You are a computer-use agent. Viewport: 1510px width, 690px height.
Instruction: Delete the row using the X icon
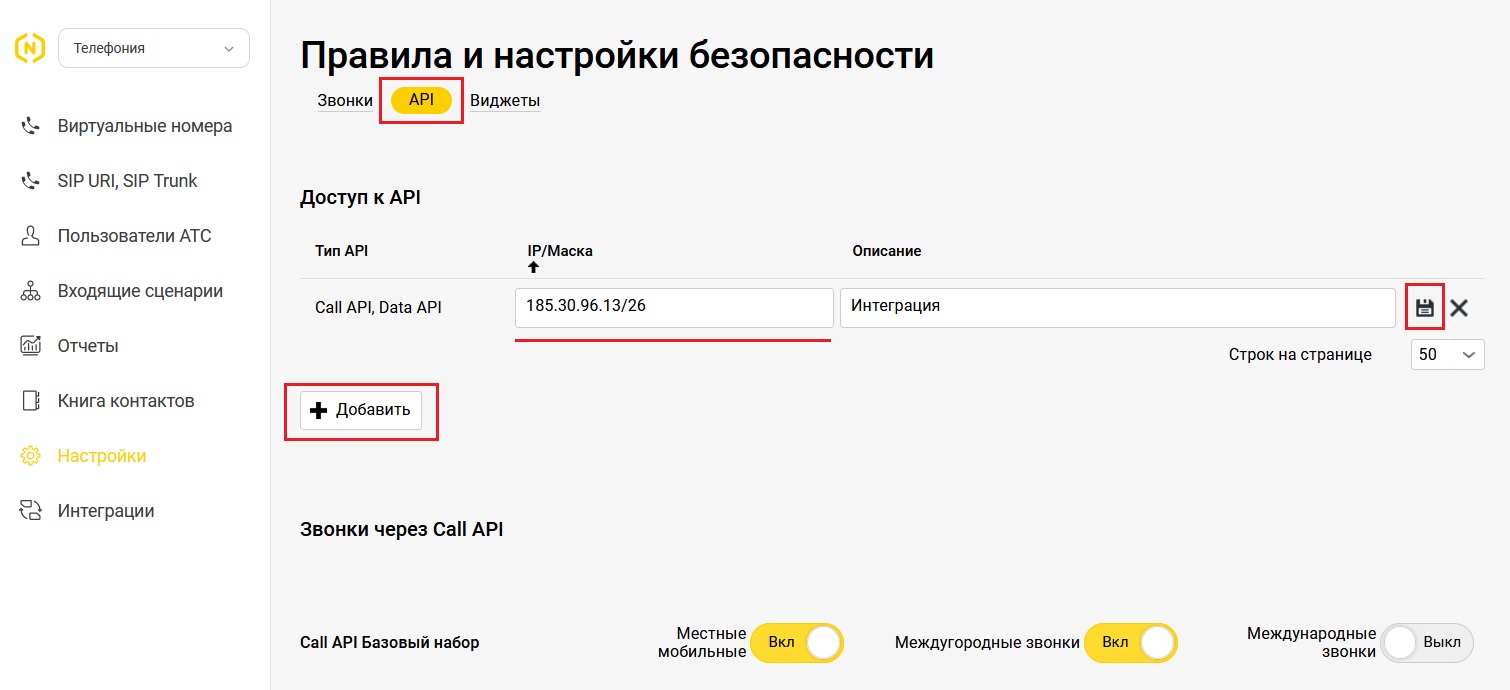1459,308
